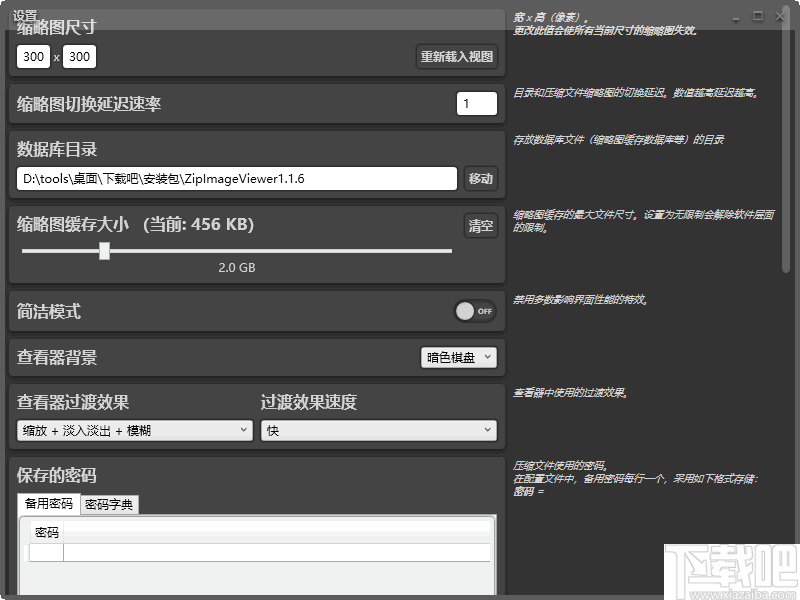Expand the transition effect dropdown 缩放+淡入淡出+模糊
The width and height of the screenshot is (800, 600).
130,430
